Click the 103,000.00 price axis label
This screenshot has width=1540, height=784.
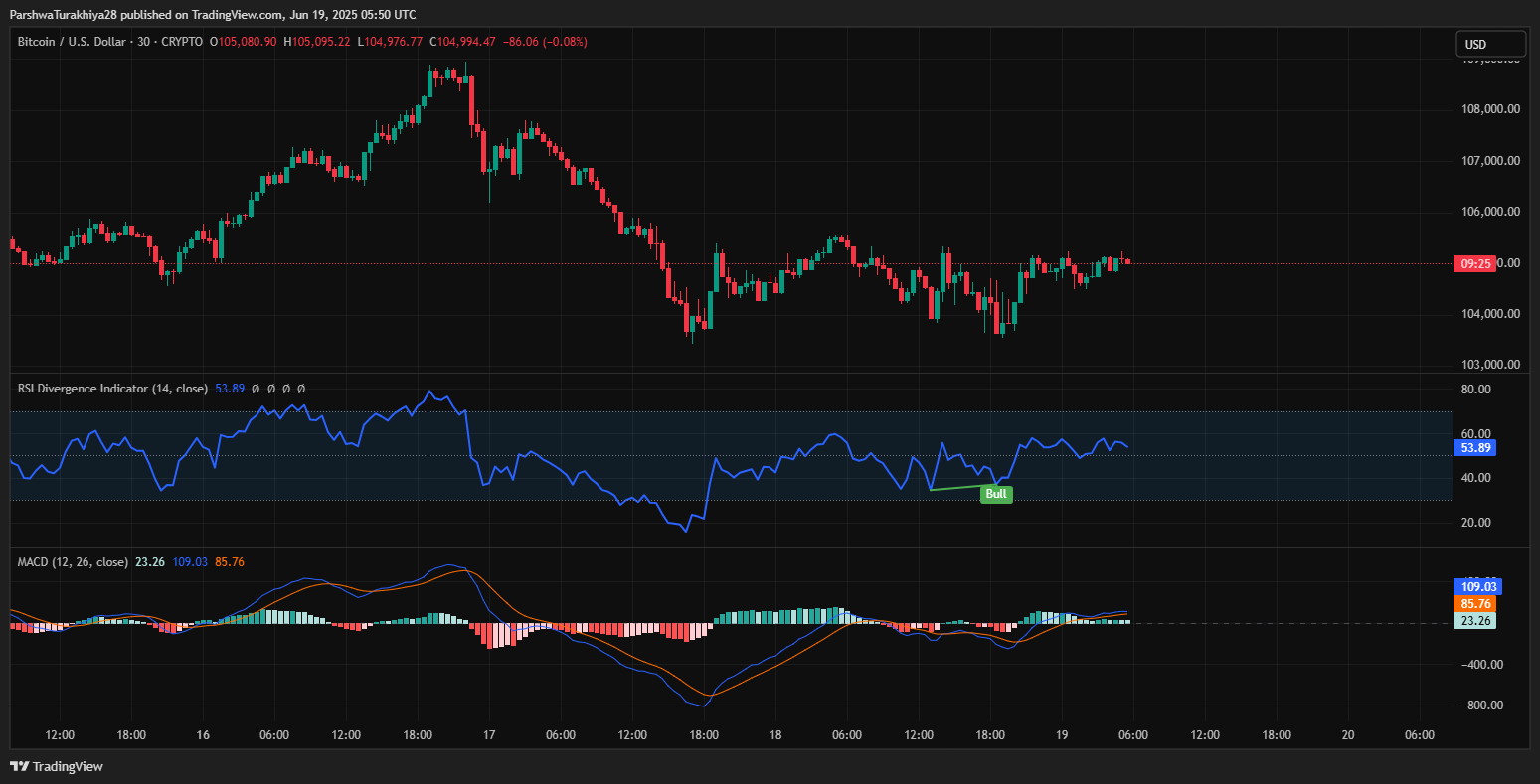click(1489, 365)
